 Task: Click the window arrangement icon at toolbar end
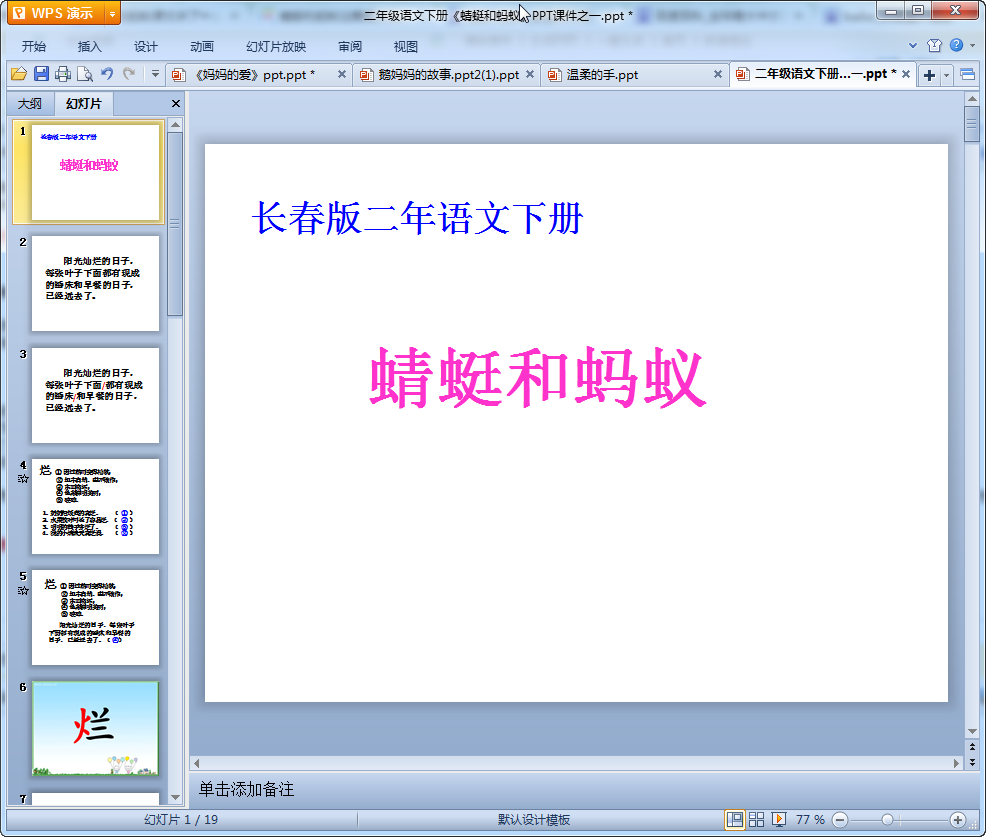tap(968, 75)
